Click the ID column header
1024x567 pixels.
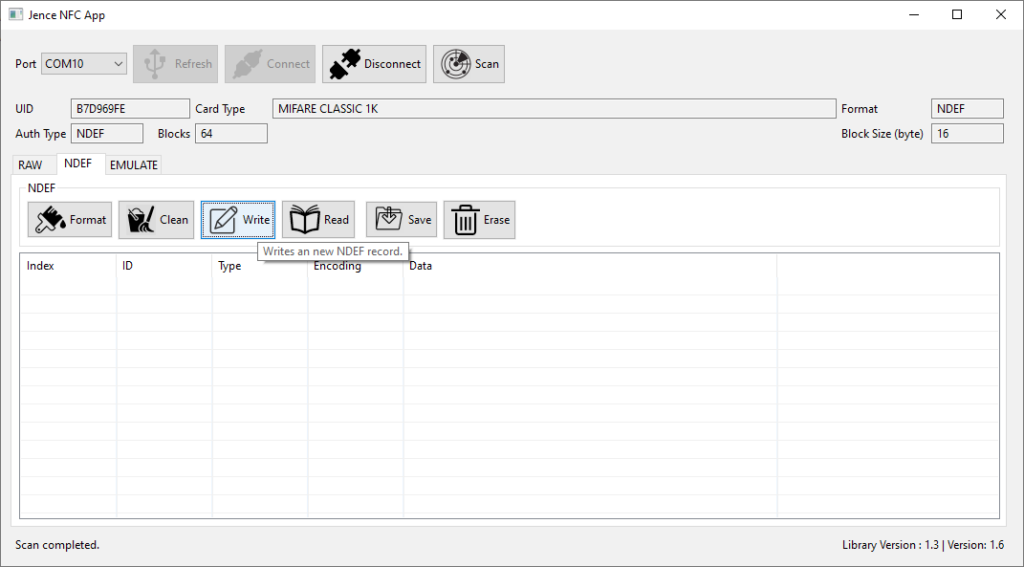165,266
